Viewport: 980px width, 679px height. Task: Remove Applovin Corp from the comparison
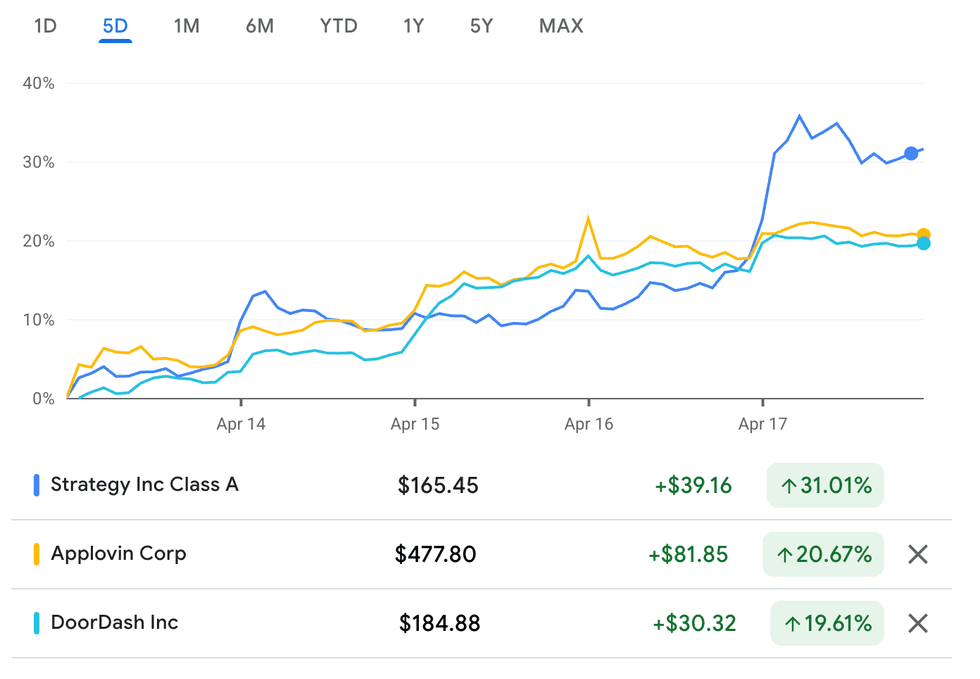coord(917,554)
